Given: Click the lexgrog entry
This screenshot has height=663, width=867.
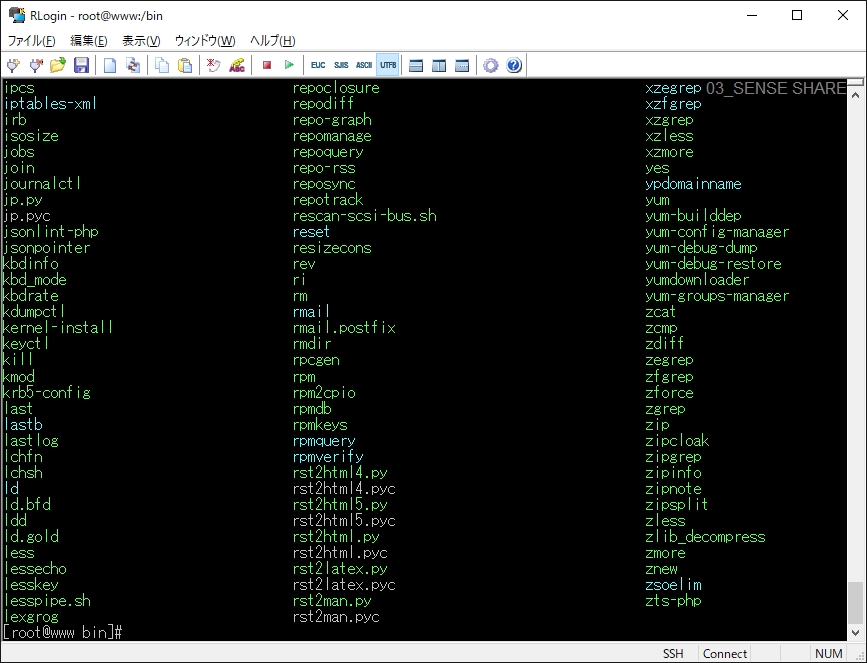Looking at the screenshot, I should point(31,617).
